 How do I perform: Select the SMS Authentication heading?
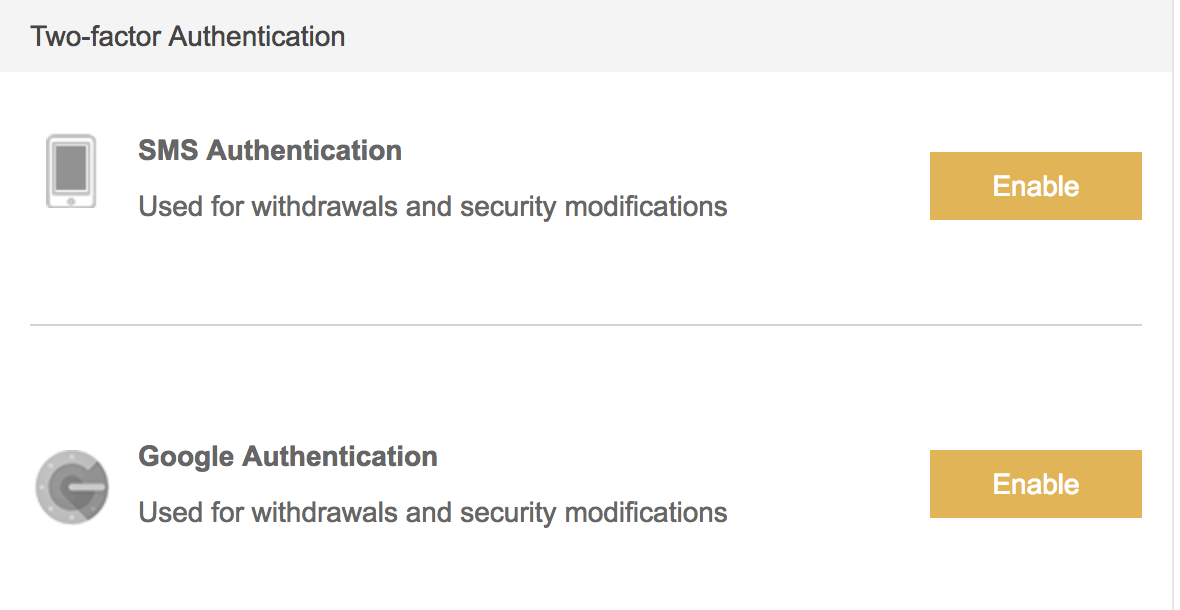270,150
